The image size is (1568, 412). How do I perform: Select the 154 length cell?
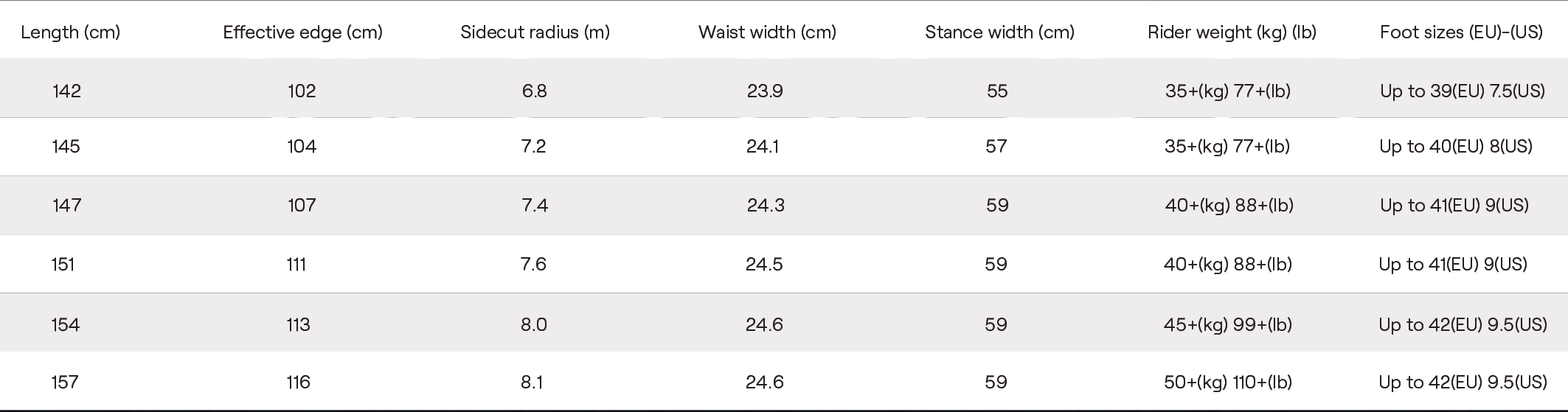pos(66,324)
